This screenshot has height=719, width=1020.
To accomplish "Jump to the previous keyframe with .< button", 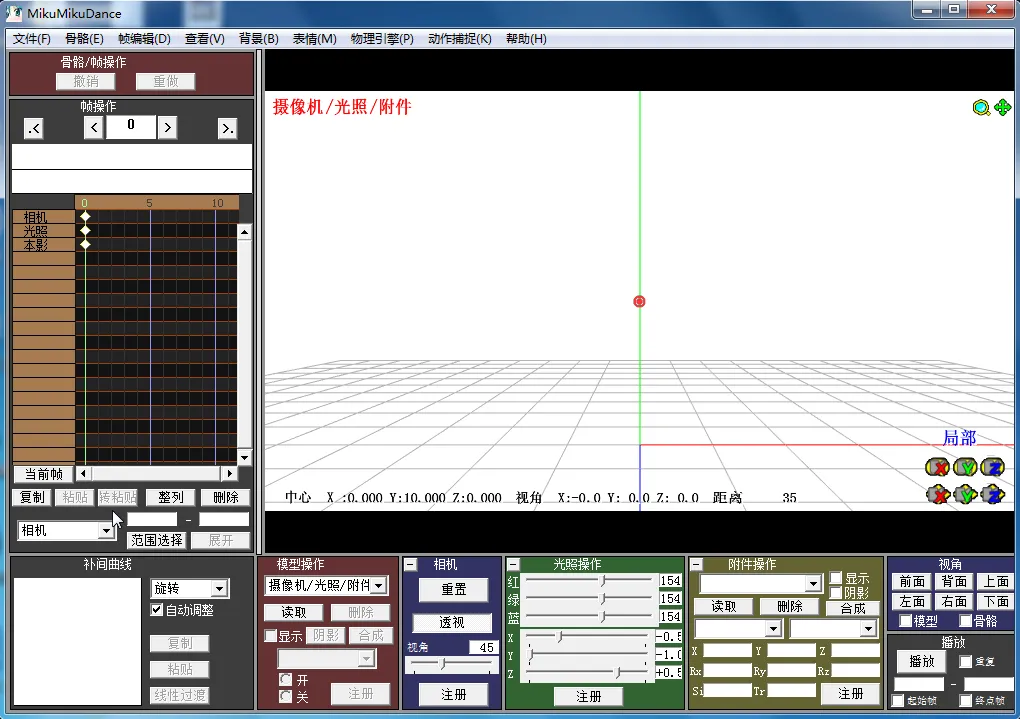I will coord(34,128).
